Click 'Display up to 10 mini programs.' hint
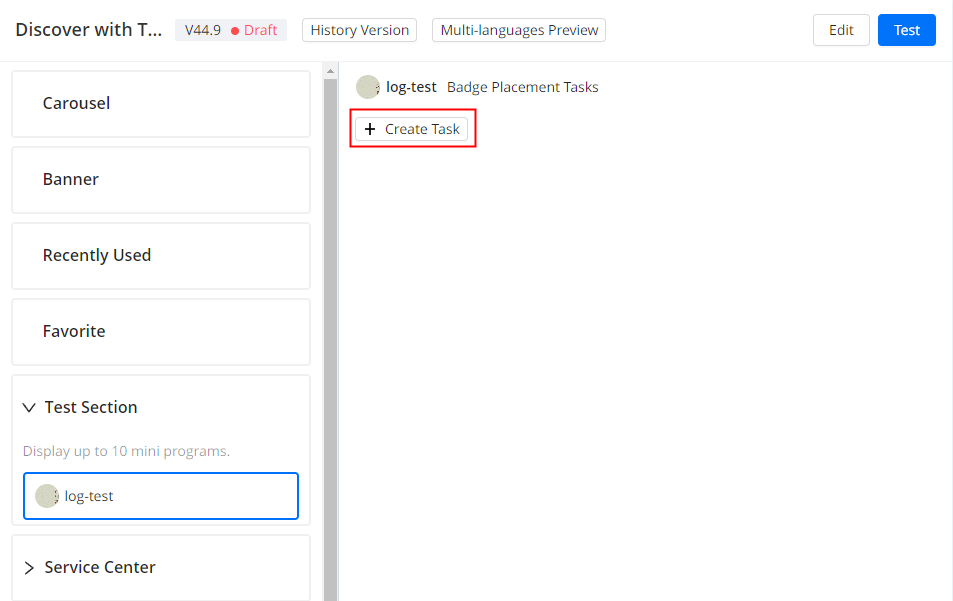953x601 pixels. coord(126,451)
